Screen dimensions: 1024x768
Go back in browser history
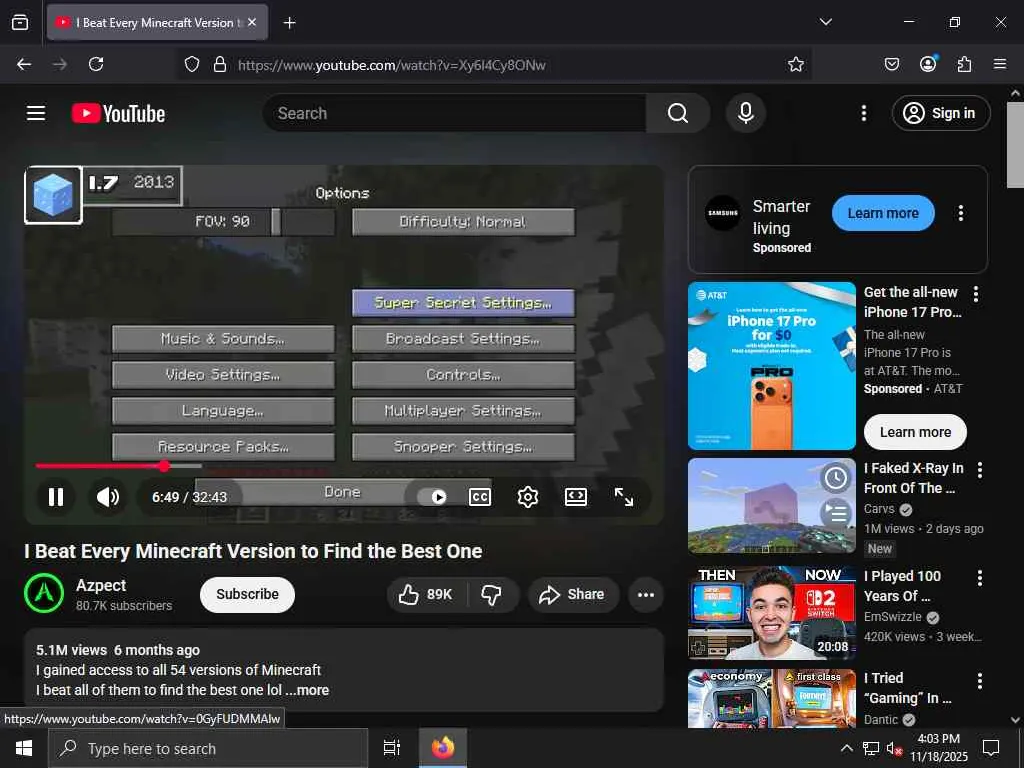tap(24, 64)
